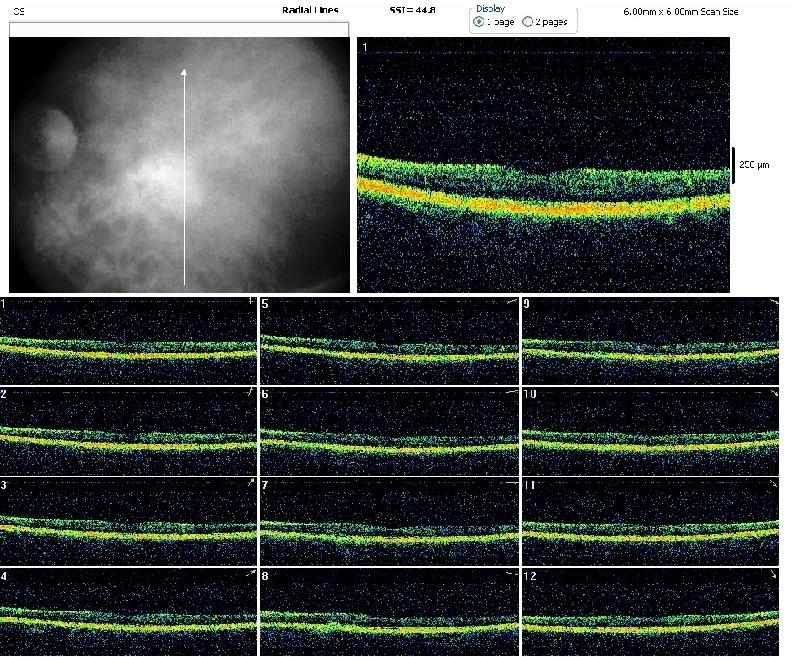Image resolution: width=800 pixels, height=657 pixels.
Task: Click the Radial Lines scan type label
Action: point(310,10)
